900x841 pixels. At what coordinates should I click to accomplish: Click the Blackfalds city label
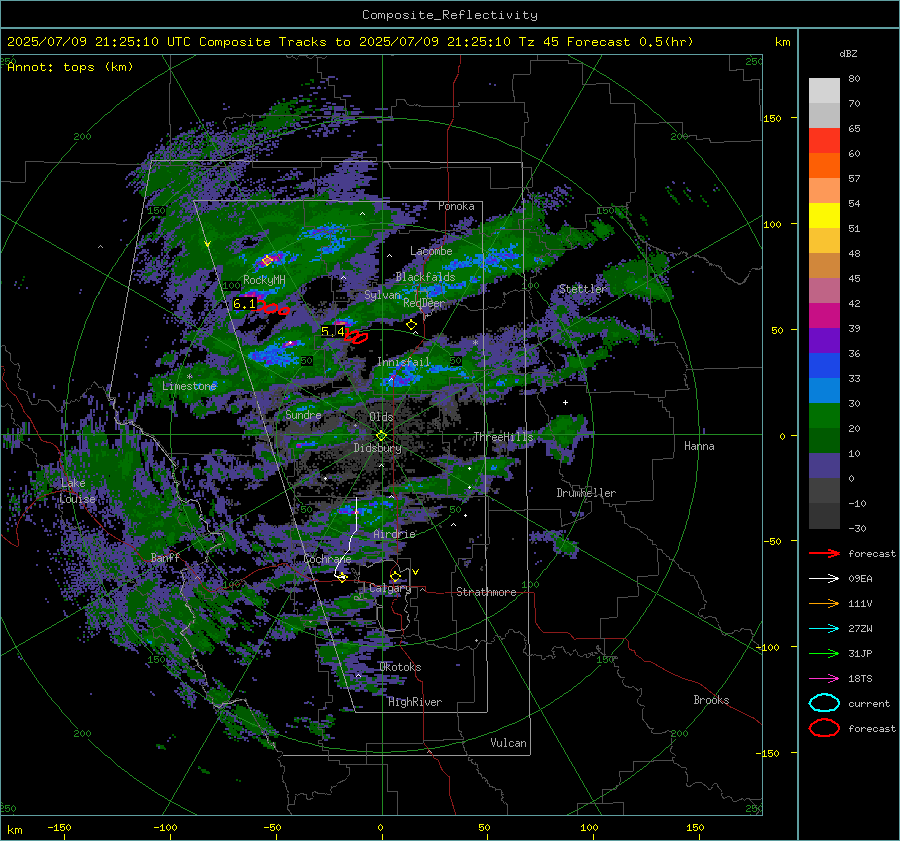coord(425,277)
